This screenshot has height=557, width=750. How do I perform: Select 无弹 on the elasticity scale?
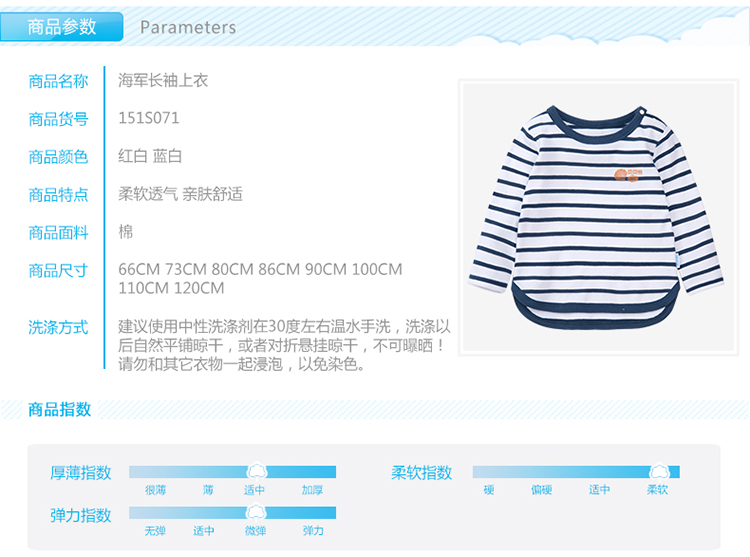click(x=155, y=531)
